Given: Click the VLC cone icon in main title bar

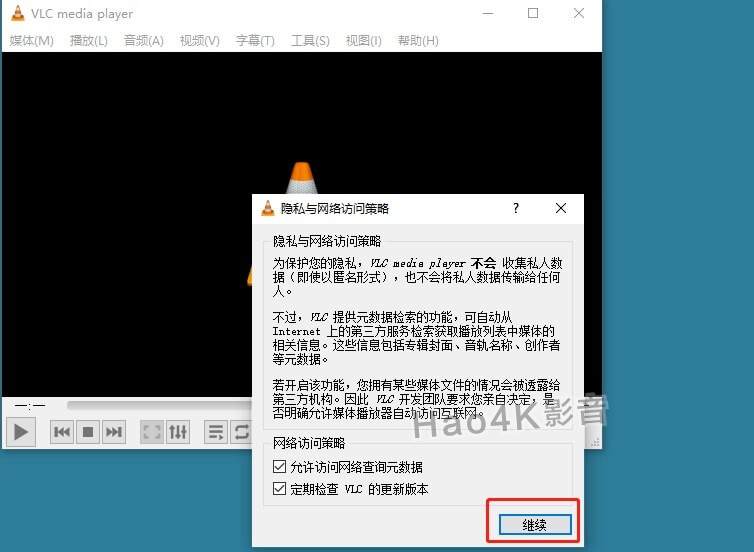Looking at the screenshot, I should pyautogui.click(x=18, y=13).
